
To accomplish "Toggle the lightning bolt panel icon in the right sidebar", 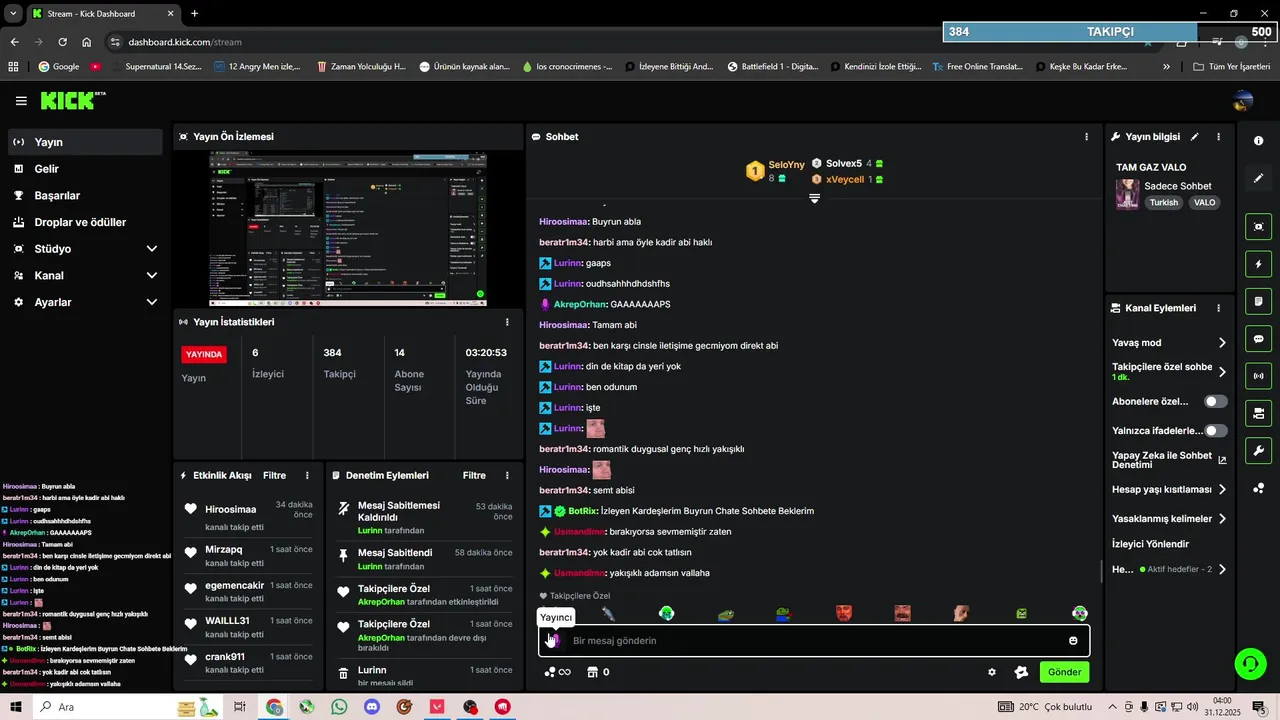I will pos(1258,264).
